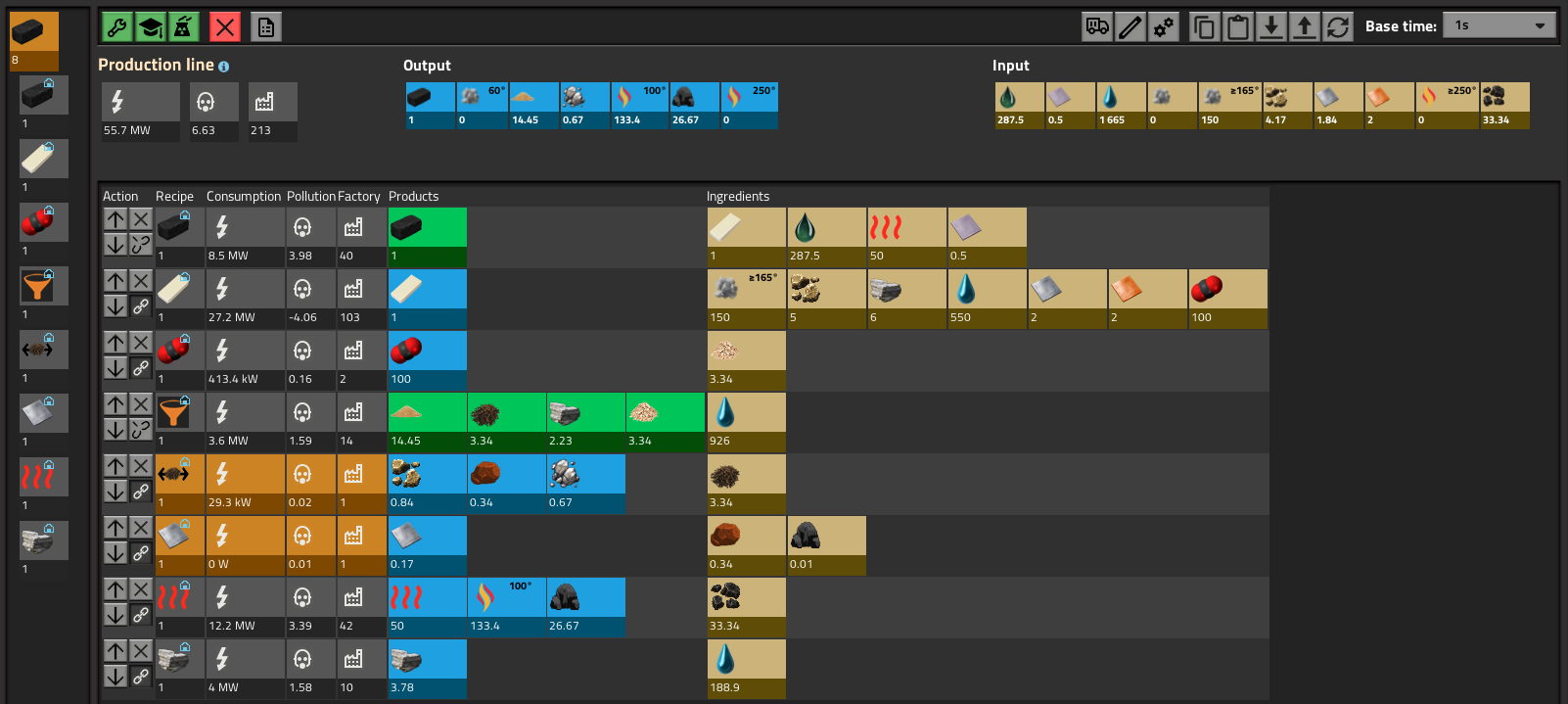Click the download arrow icon in toolbar

coord(1271,26)
